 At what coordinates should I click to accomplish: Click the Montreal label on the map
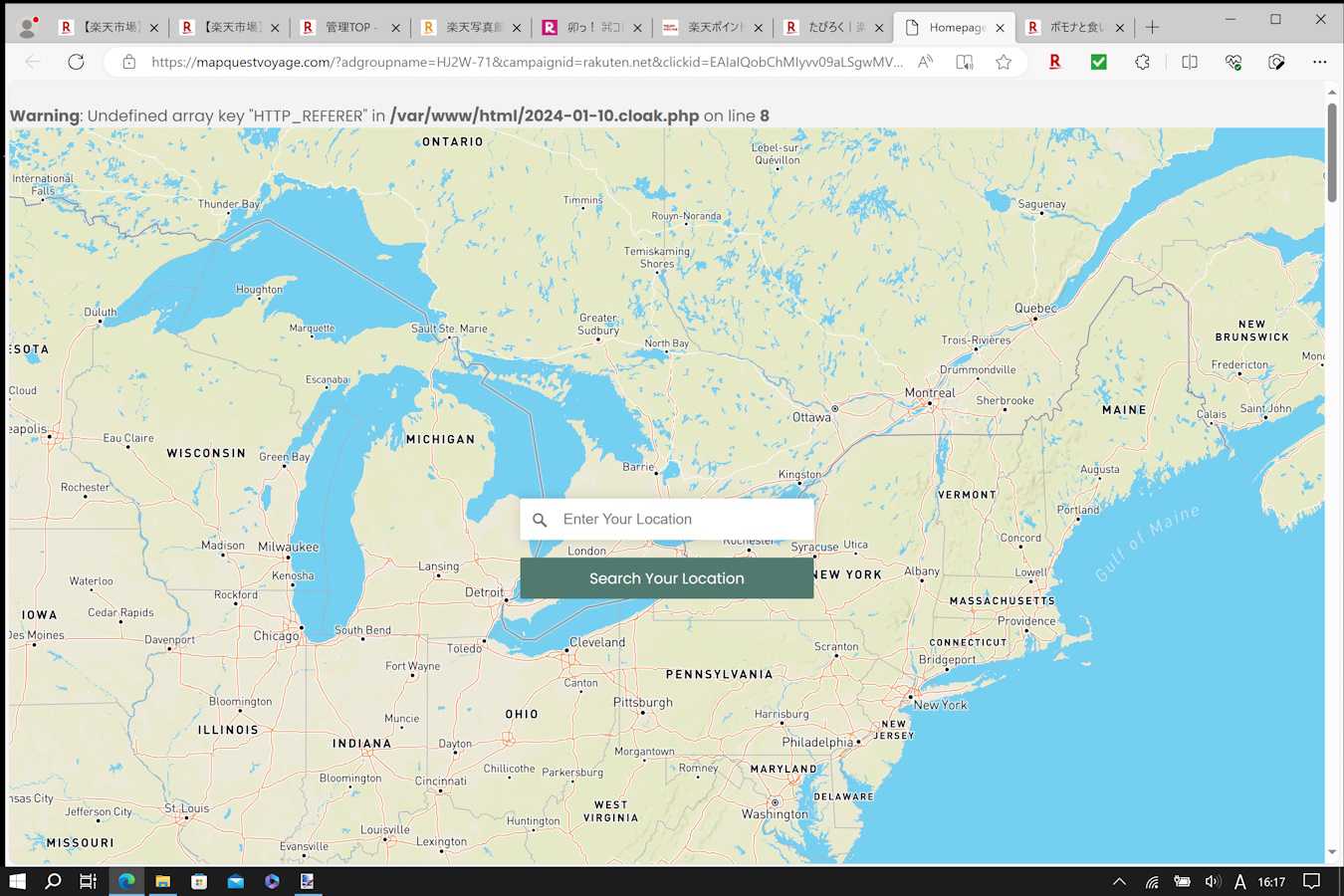930,392
